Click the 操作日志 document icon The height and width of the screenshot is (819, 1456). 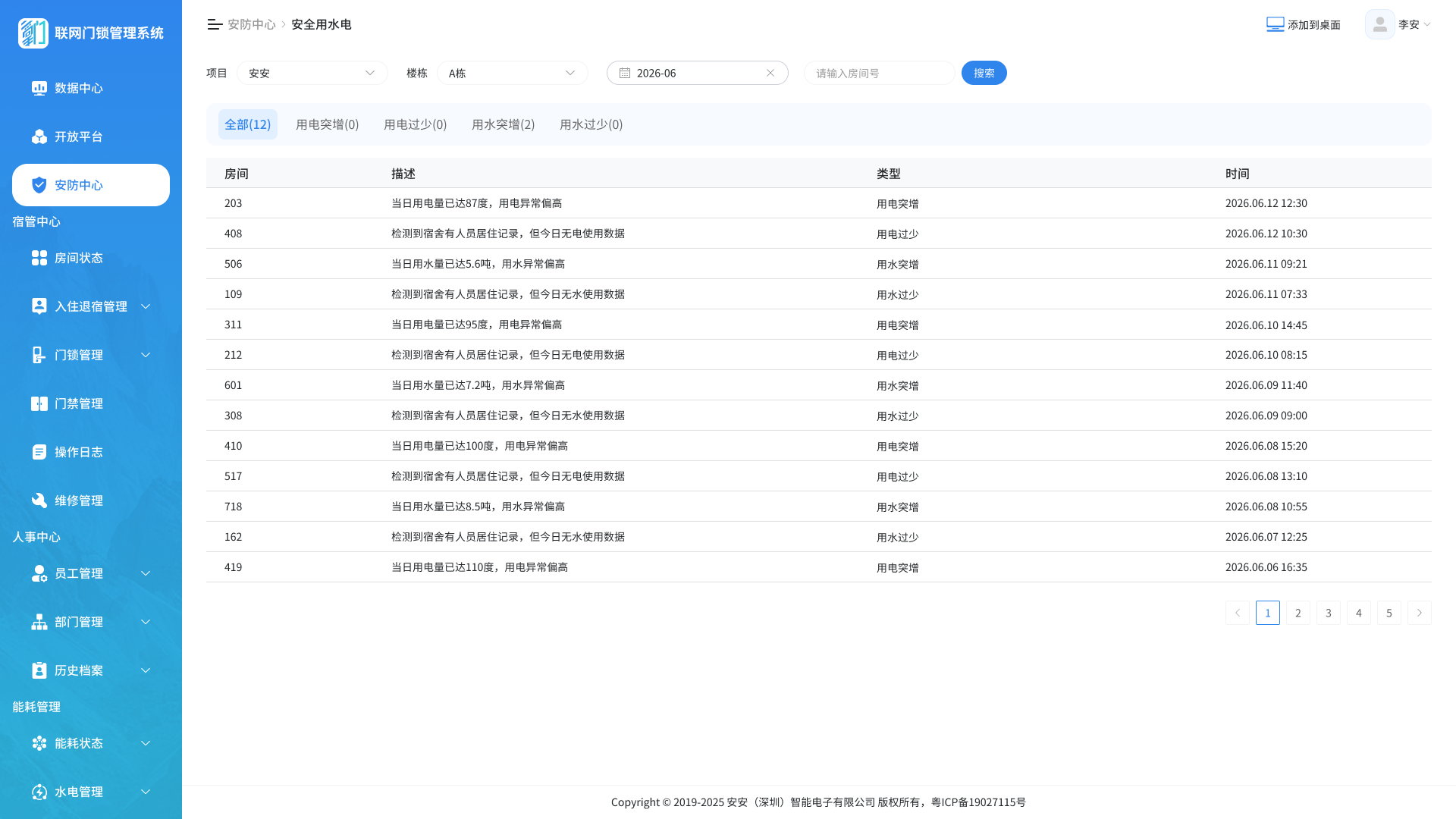pos(39,452)
